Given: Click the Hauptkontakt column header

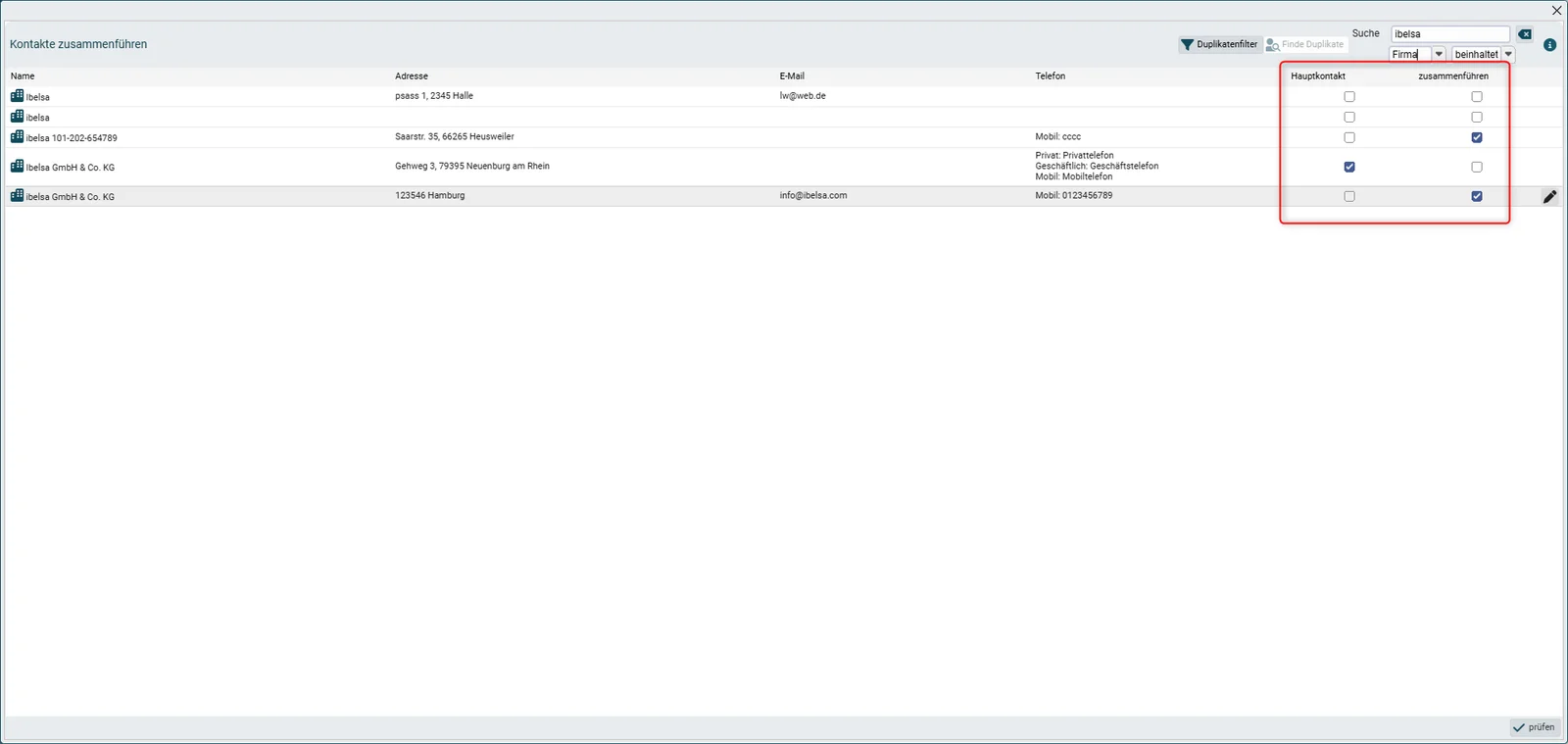Looking at the screenshot, I should click(1318, 76).
